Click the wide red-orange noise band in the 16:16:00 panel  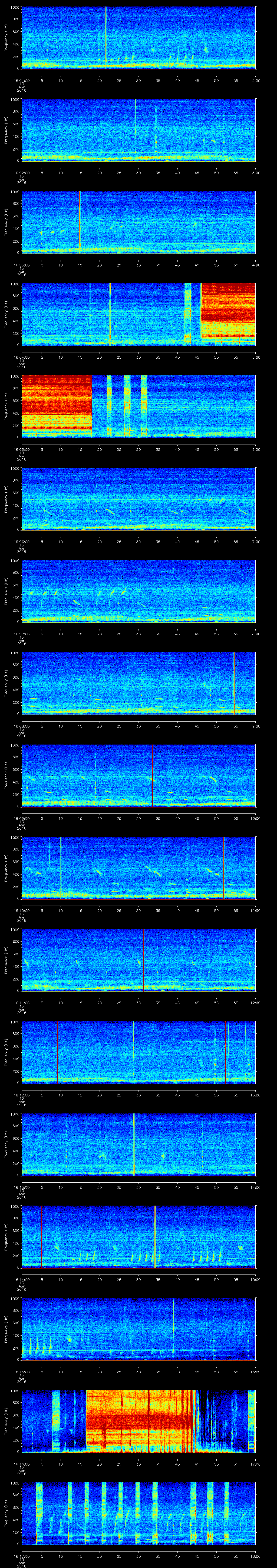tap(140, 1421)
